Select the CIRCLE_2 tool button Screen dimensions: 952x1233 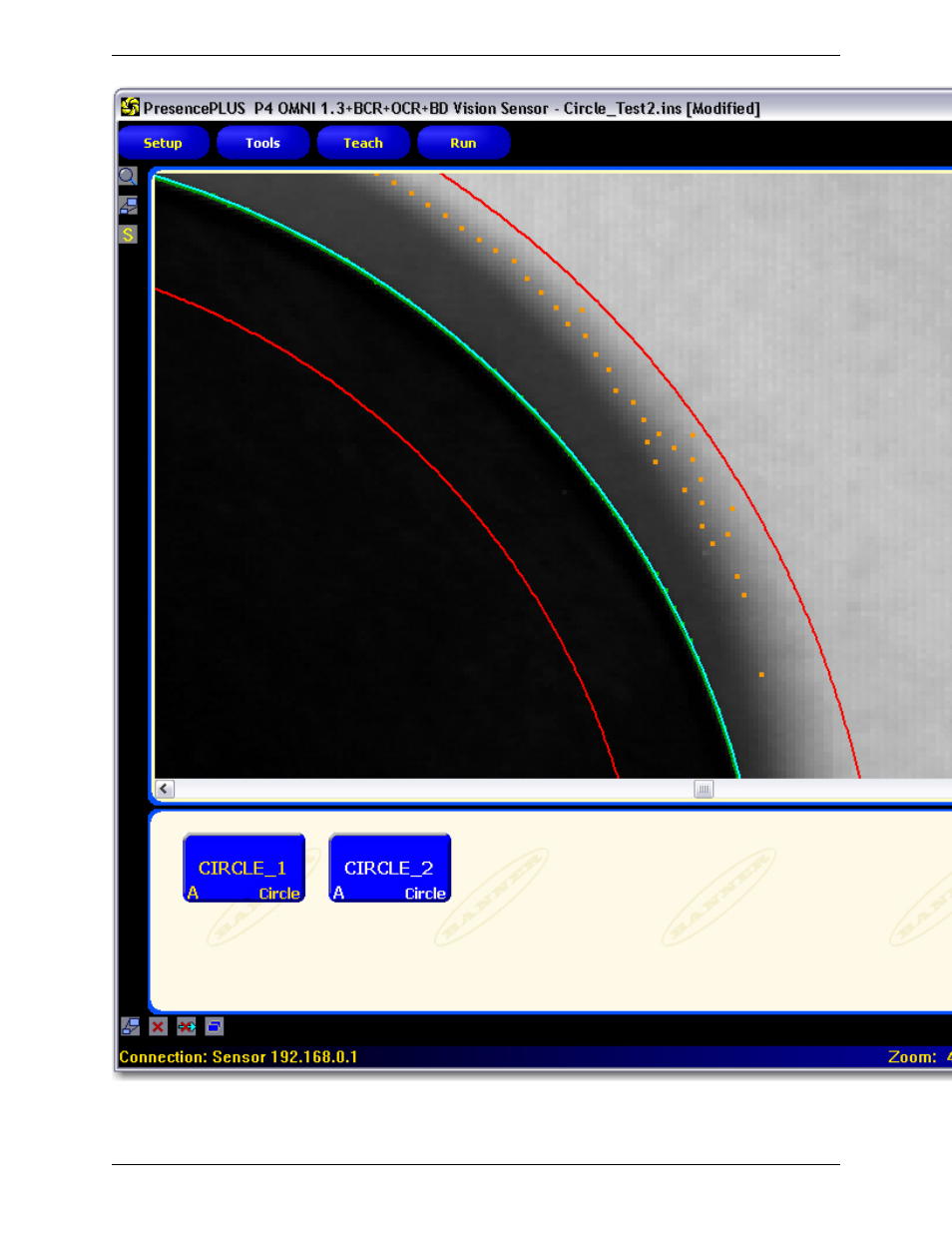coord(389,869)
